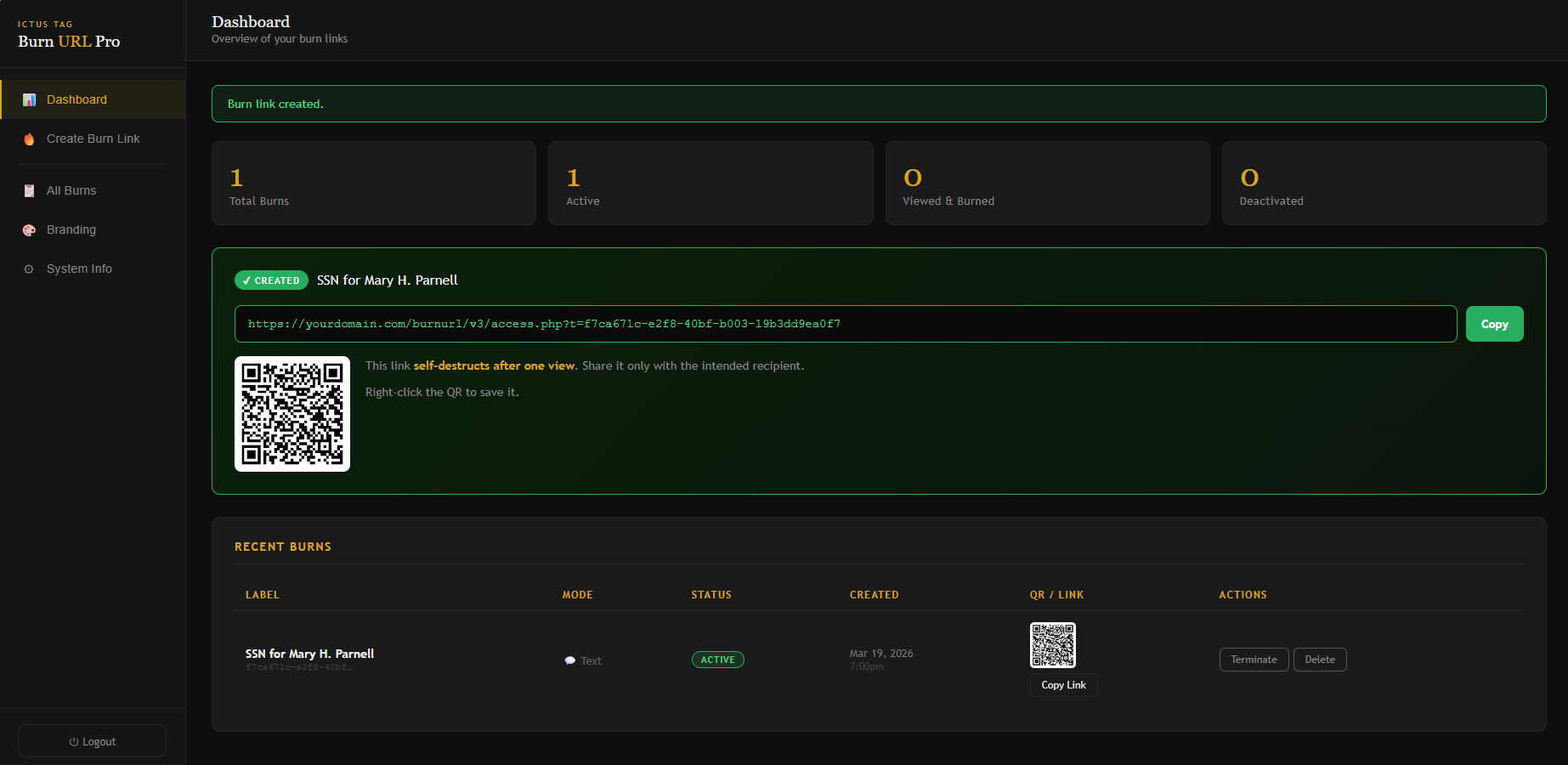Click the Dashboard chart icon in sidebar
Screen dimensions: 1568x765
(x=29, y=100)
